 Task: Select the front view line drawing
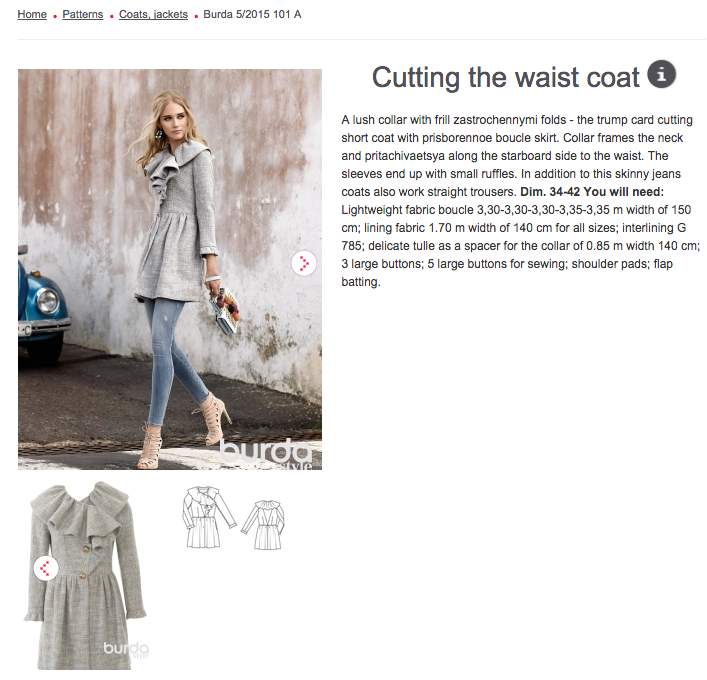point(209,517)
